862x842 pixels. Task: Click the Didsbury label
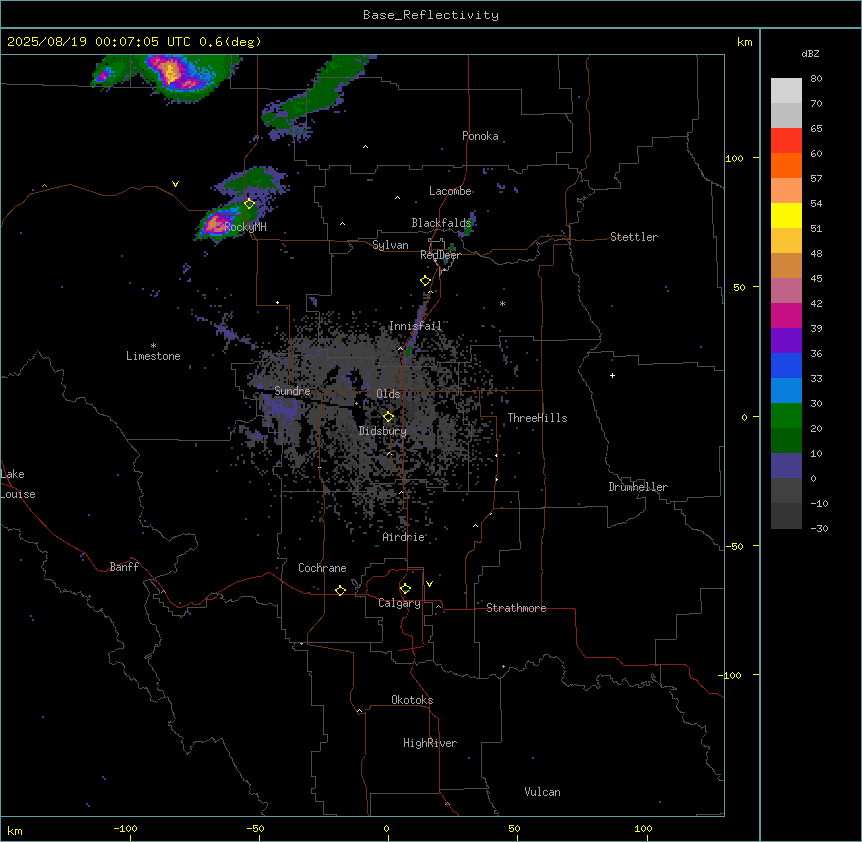coord(383,431)
